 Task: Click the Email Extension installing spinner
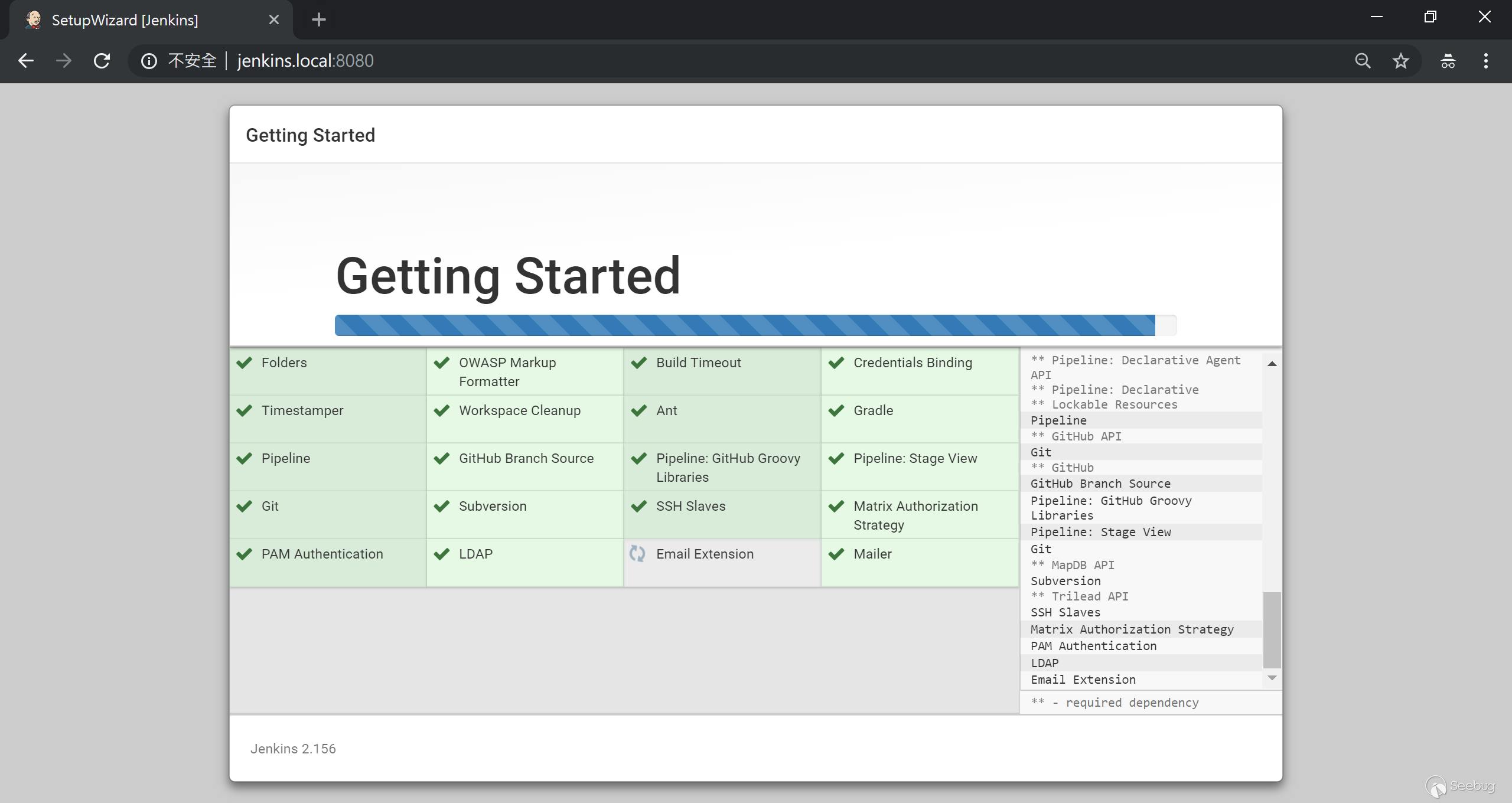point(637,554)
